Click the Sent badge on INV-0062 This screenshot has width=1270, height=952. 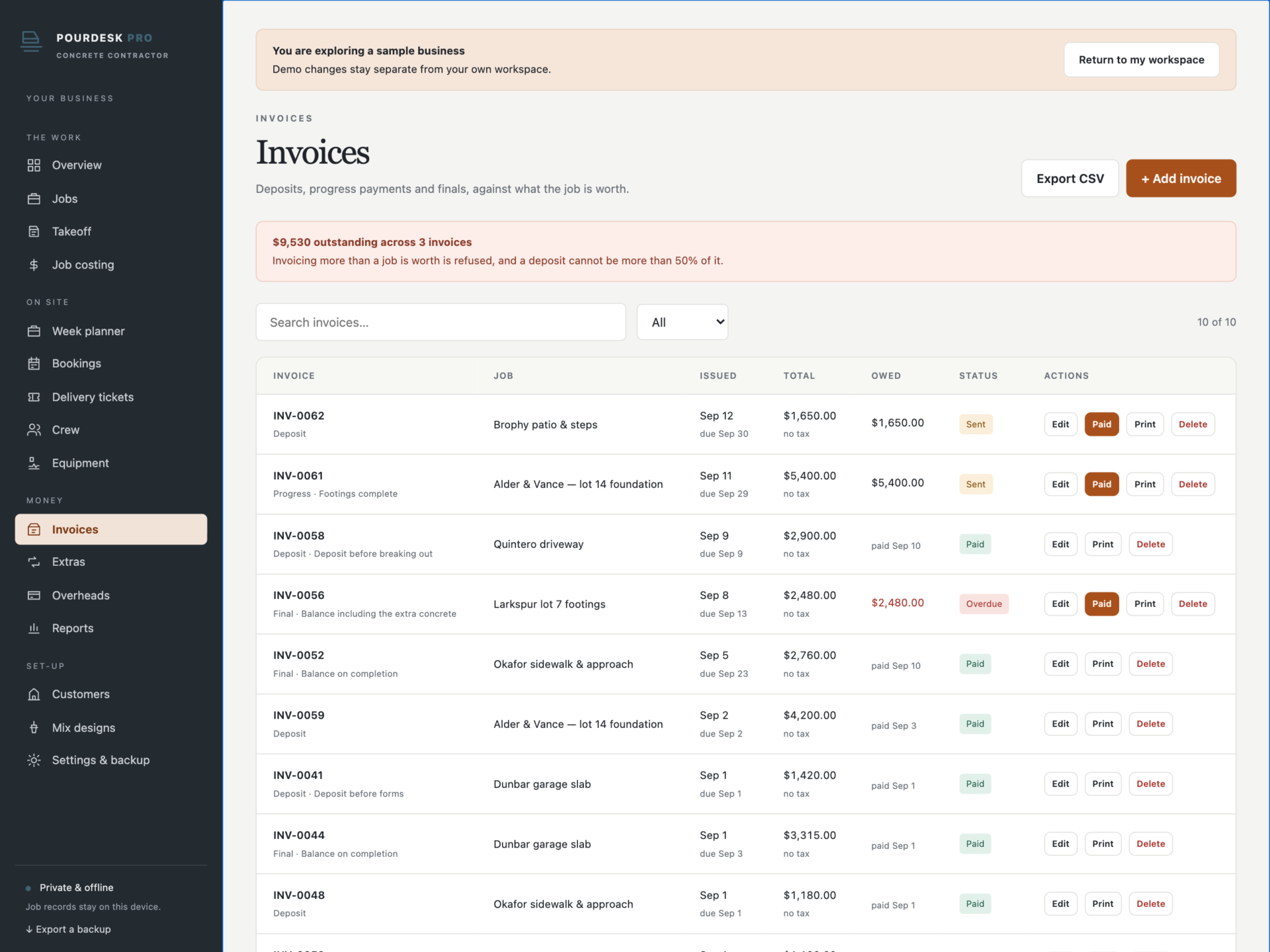point(976,424)
